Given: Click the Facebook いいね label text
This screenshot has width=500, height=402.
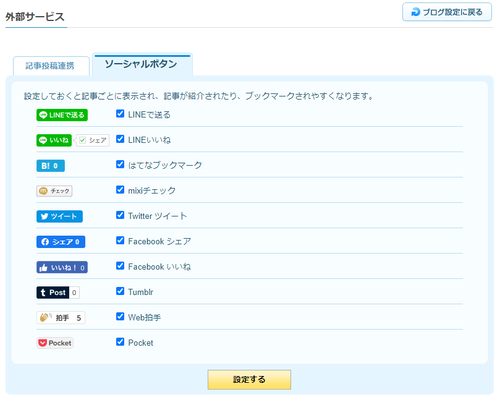Looking at the screenshot, I should [x=159, y=267].
